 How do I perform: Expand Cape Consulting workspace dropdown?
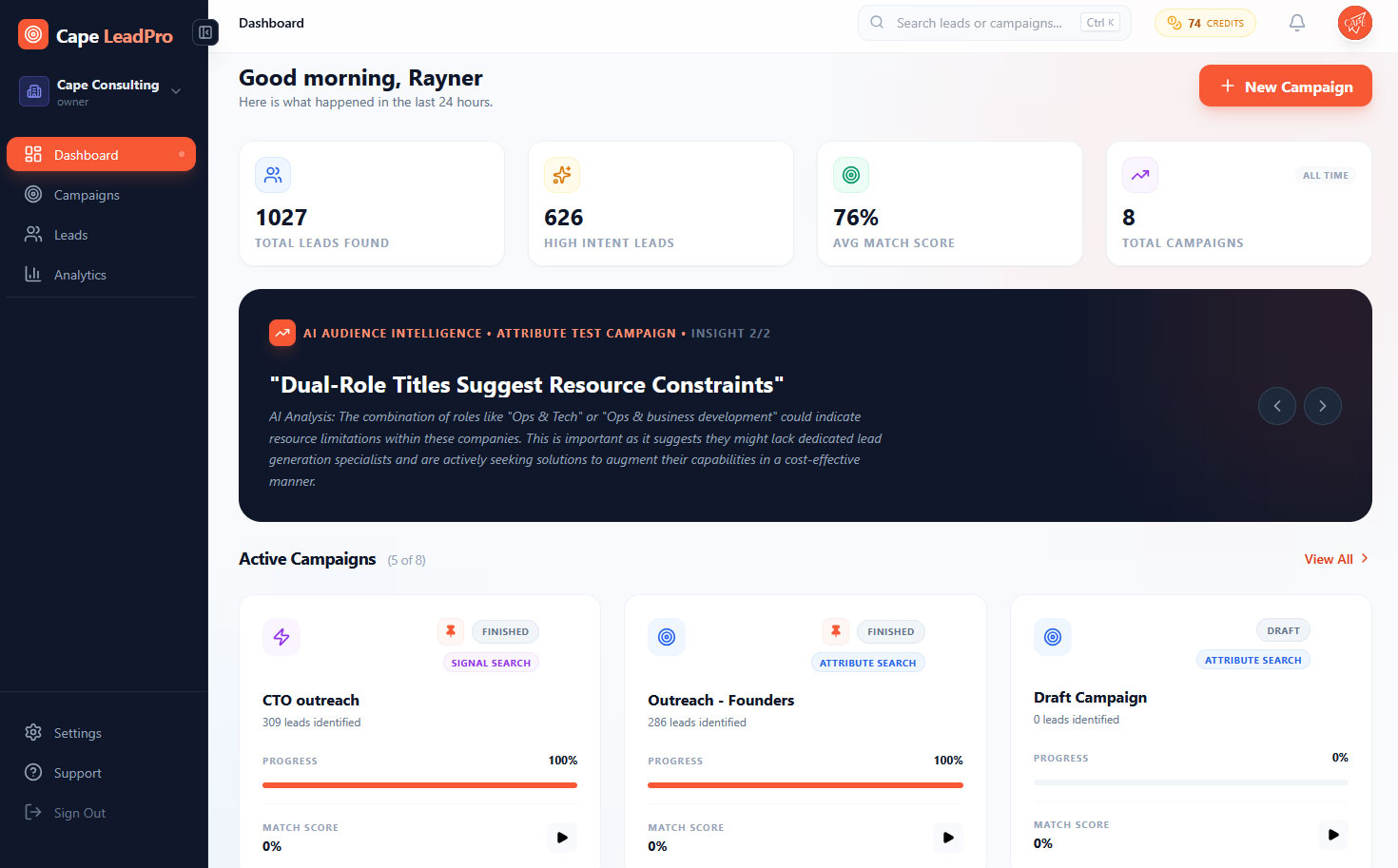176,91
